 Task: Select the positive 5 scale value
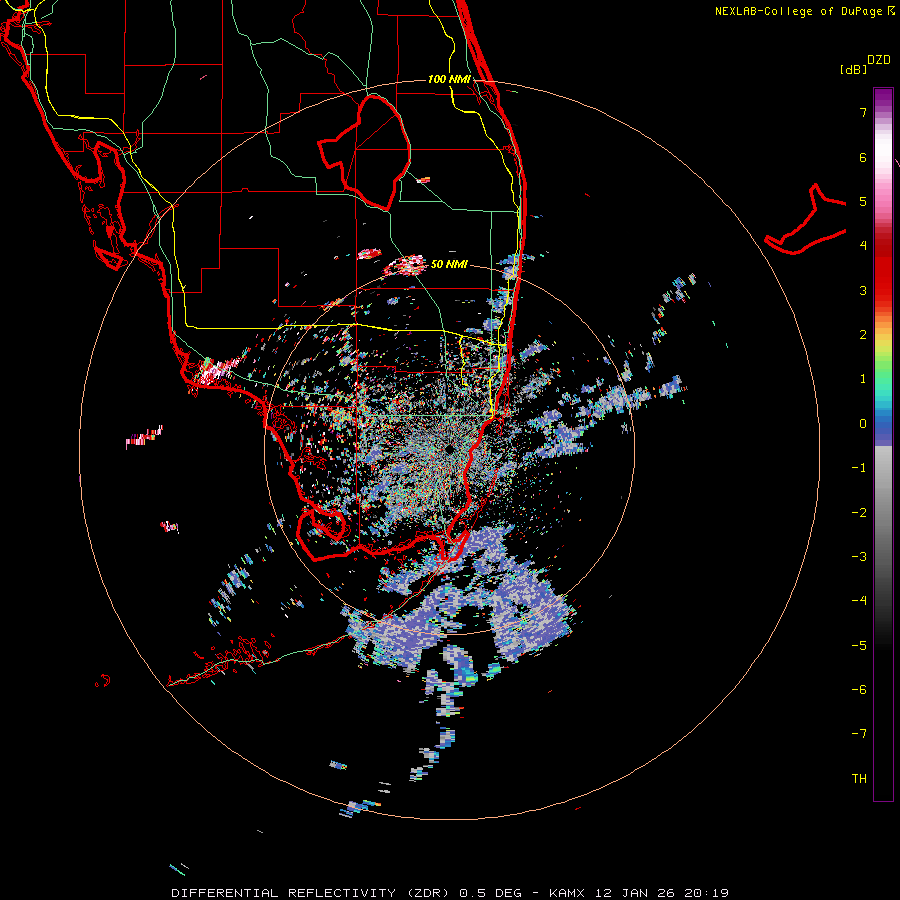[863, 201]
